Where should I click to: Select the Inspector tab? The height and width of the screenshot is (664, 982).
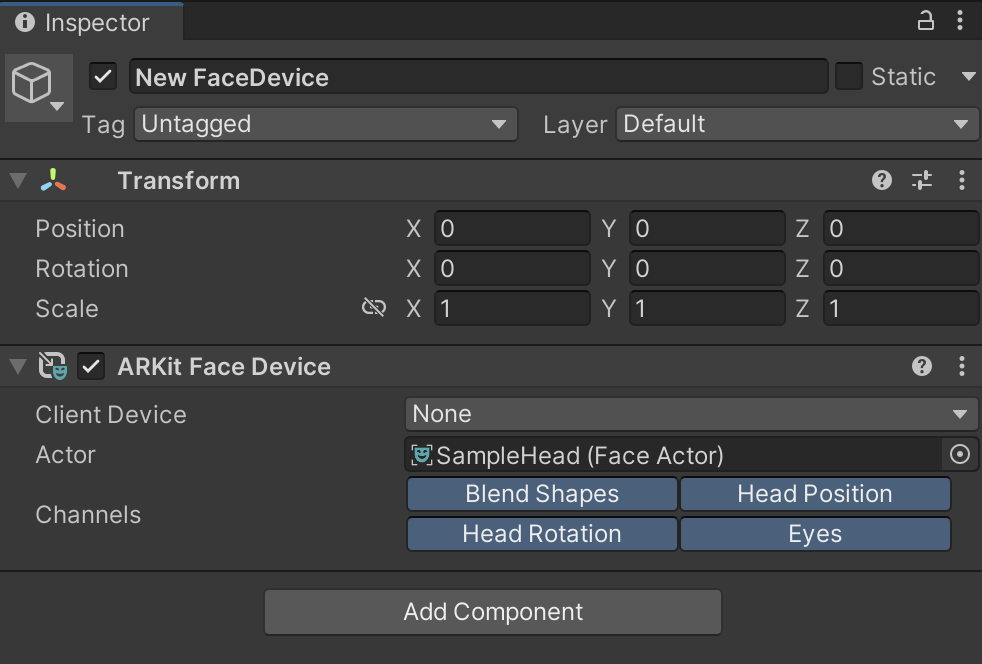tap(91, 22)
